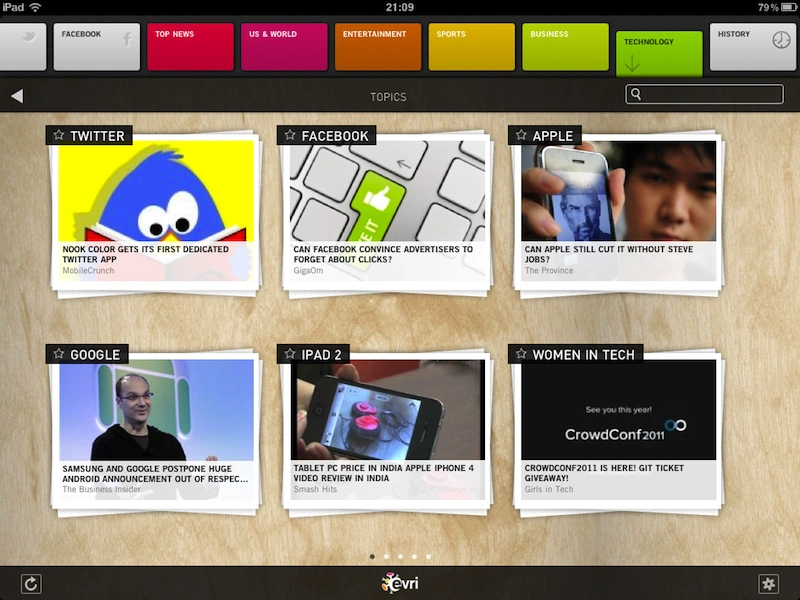Screen dimensions: 800x600
Task: Tap the Evri logo
Action: point(400,583)
